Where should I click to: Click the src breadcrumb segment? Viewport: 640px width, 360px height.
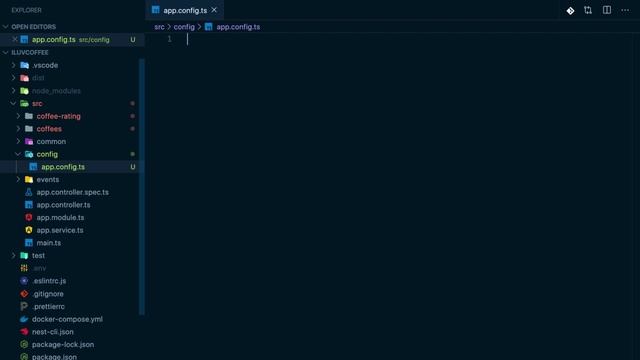click(x=159, y=27)
